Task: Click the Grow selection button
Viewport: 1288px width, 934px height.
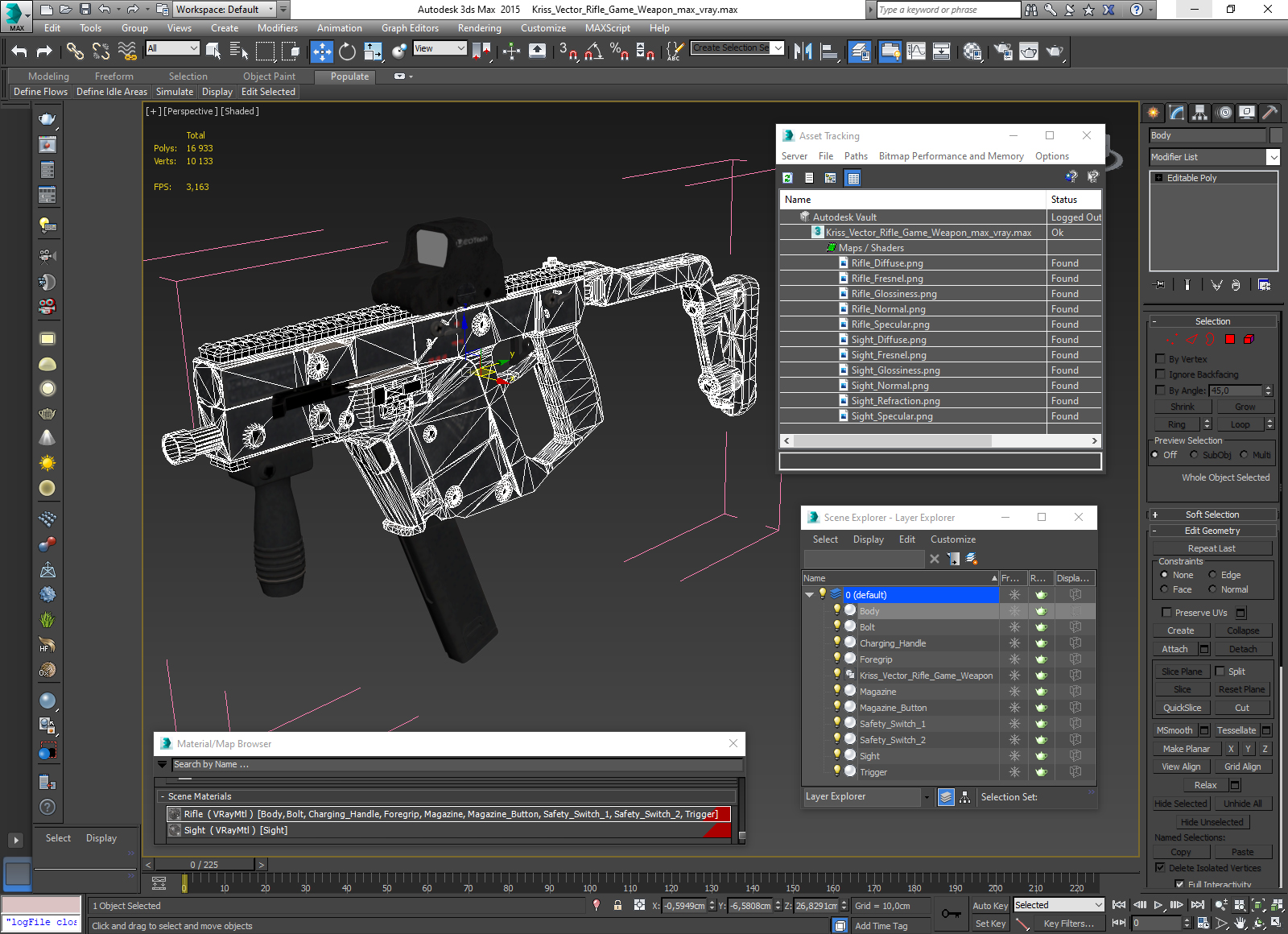Action: (1245, 407)
